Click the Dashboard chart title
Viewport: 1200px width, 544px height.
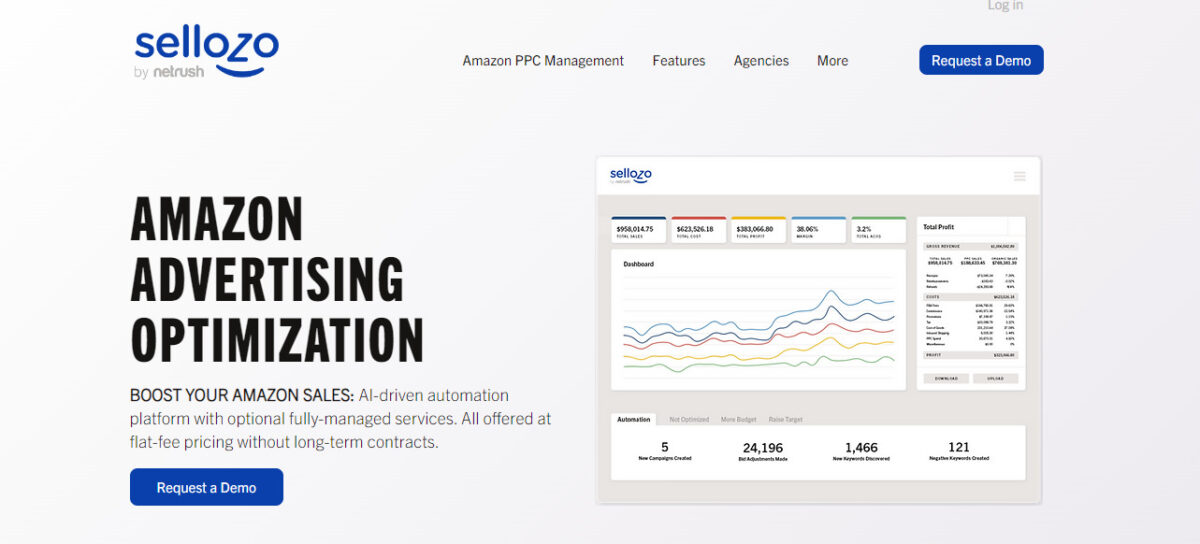[x=638, y=264]
